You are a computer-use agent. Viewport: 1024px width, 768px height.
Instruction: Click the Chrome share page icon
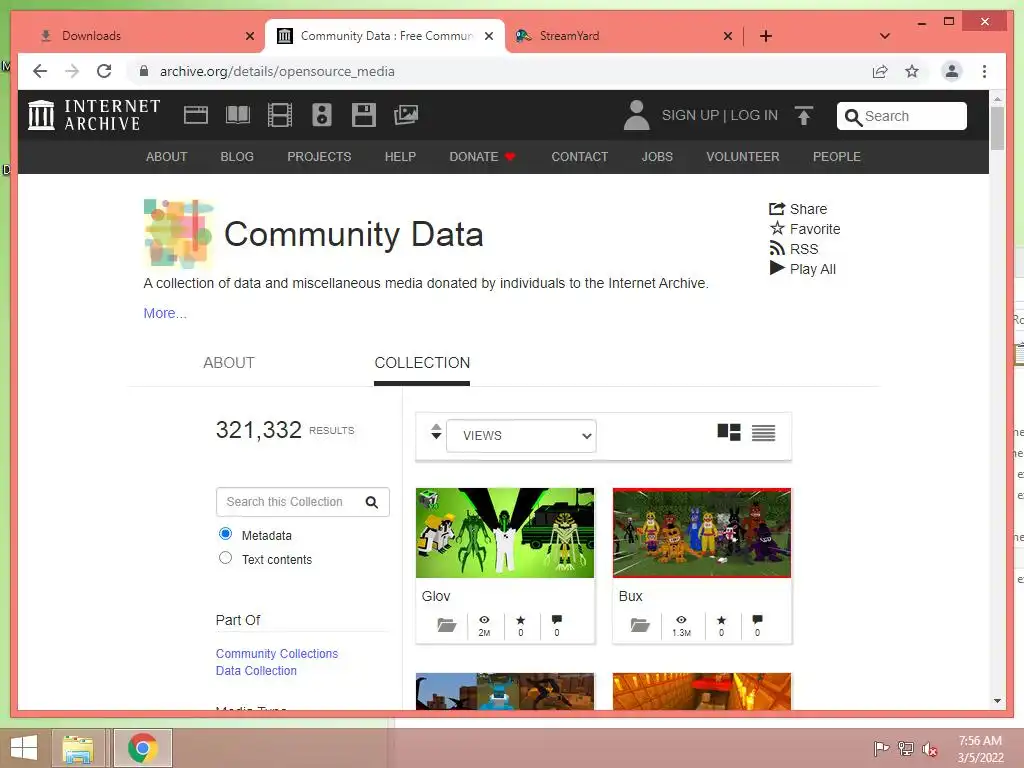[x=880, y=71]
